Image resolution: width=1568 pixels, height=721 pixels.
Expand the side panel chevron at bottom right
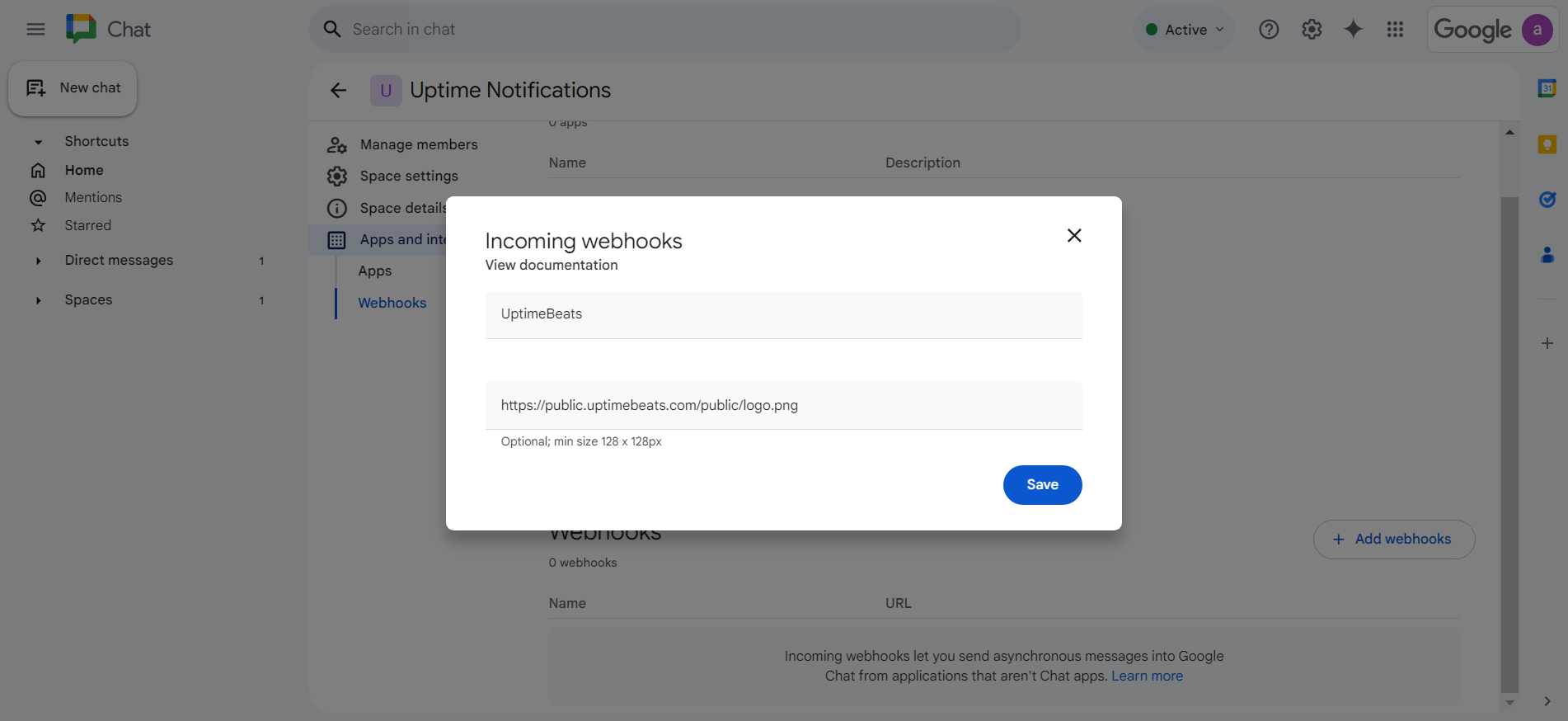[1547, 701]
